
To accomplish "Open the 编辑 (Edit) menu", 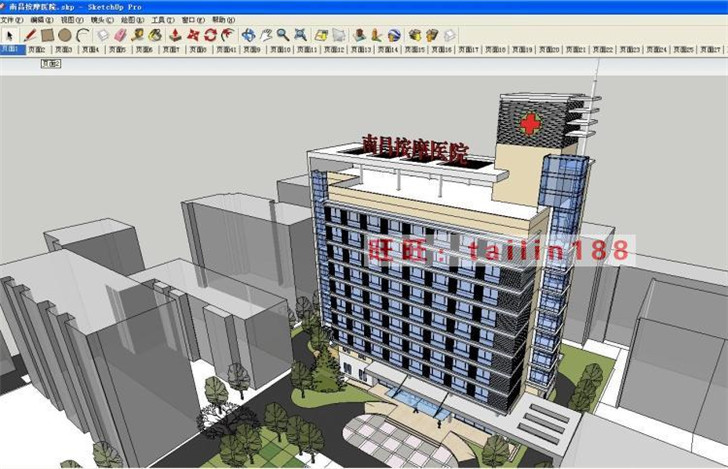I will coord(42,20).
